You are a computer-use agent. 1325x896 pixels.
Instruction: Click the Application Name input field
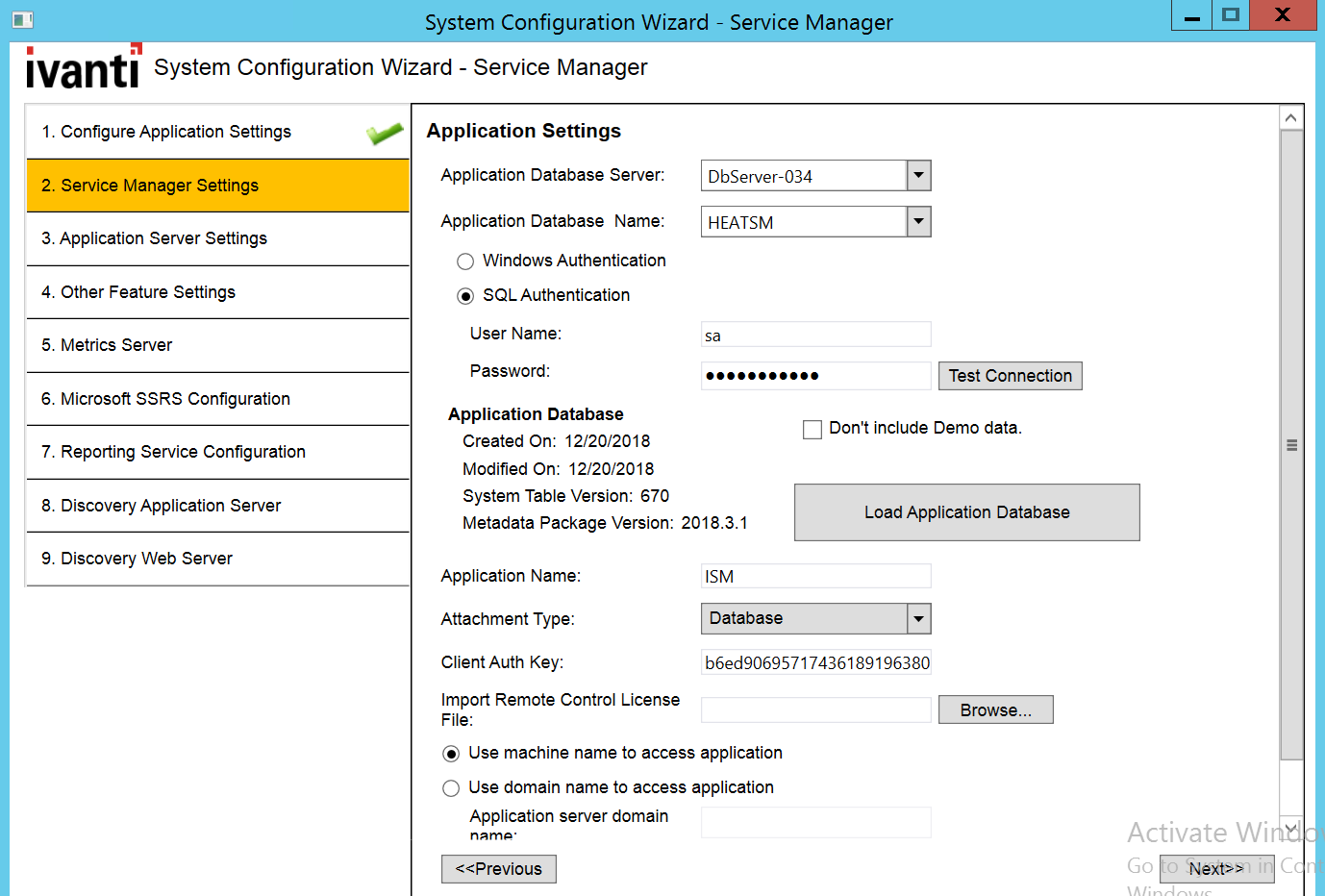(x=815, y=575)
